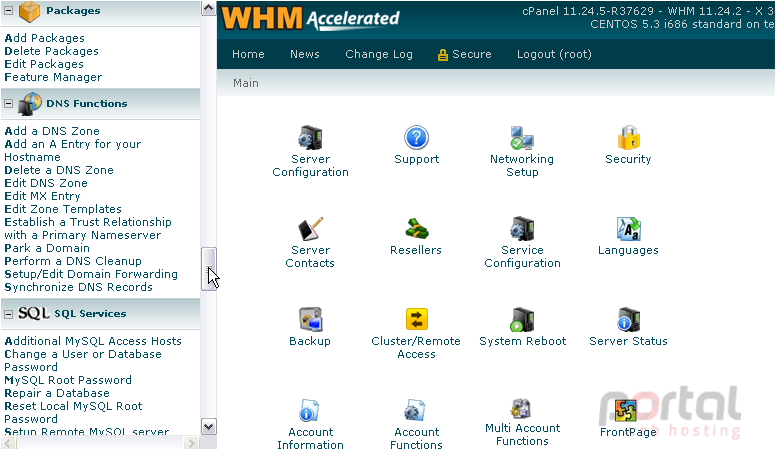Click Change a User or Database Password
The width and height of the screenshot is (776, 450).
tap(83, 360)
